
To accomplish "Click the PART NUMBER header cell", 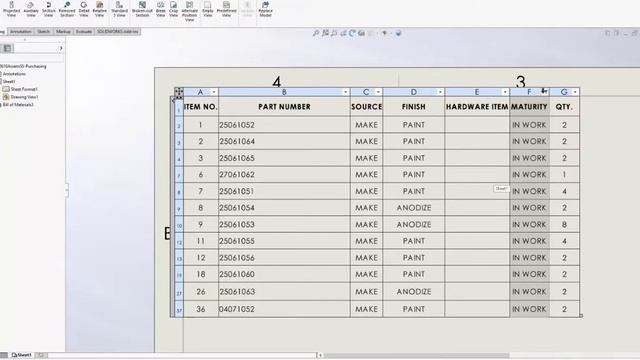I will [284, 107].
